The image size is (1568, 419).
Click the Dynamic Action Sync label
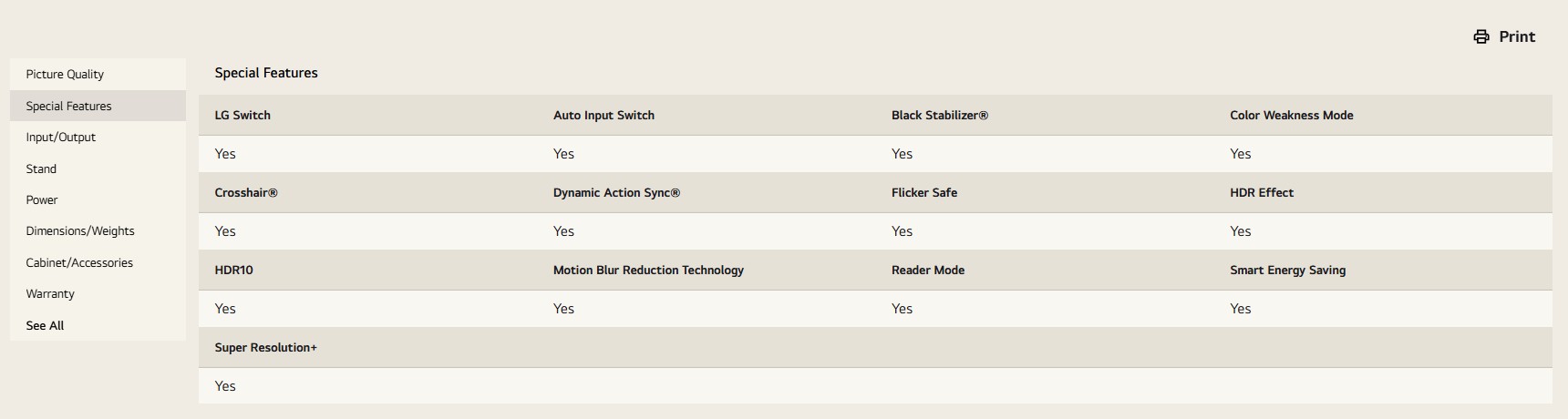point(616,193)
